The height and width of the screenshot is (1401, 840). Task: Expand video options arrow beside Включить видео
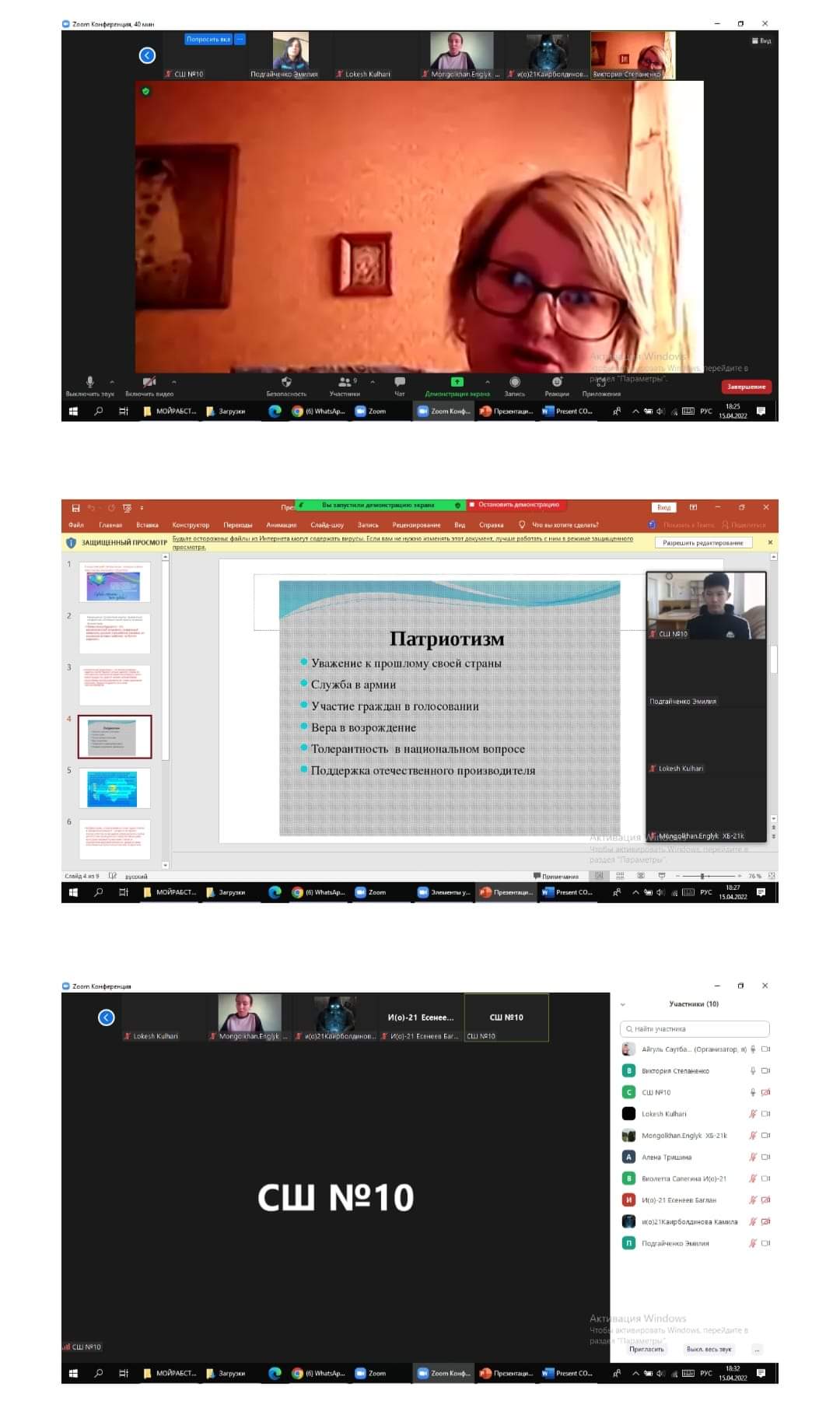(x=173, y=382)
